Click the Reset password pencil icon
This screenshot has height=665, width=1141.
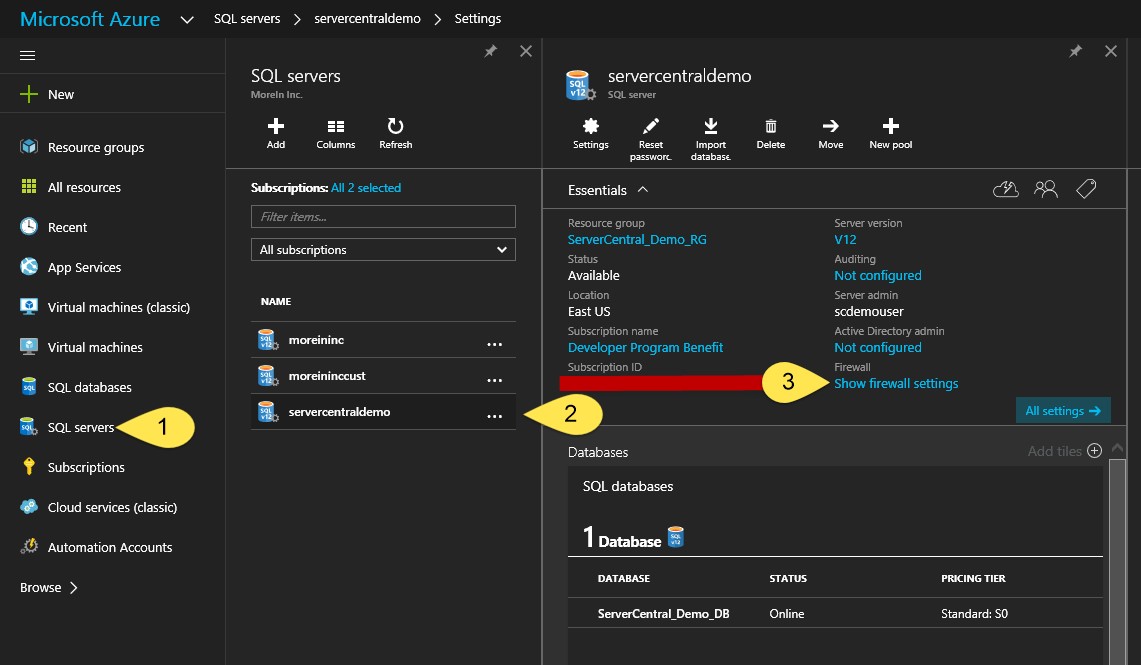tap(651, 127)
